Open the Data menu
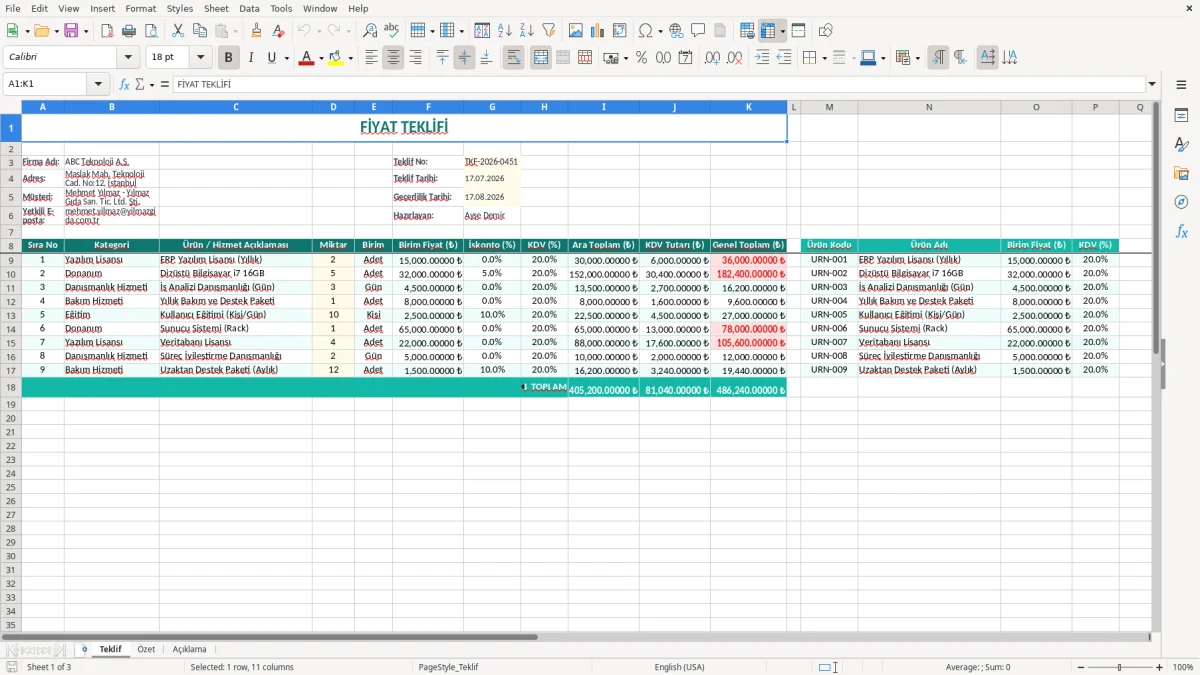This screenshot has height=675, width=1200. [249, 8]
